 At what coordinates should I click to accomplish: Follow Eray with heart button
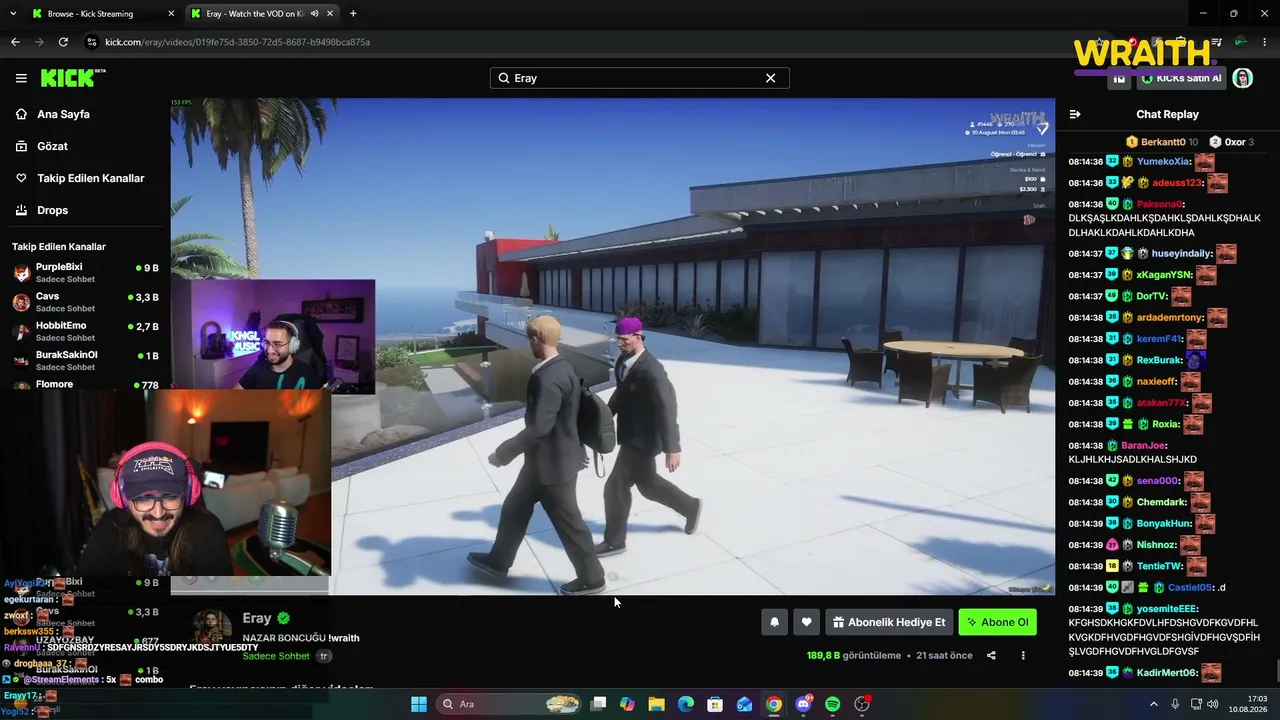[806, 622]
